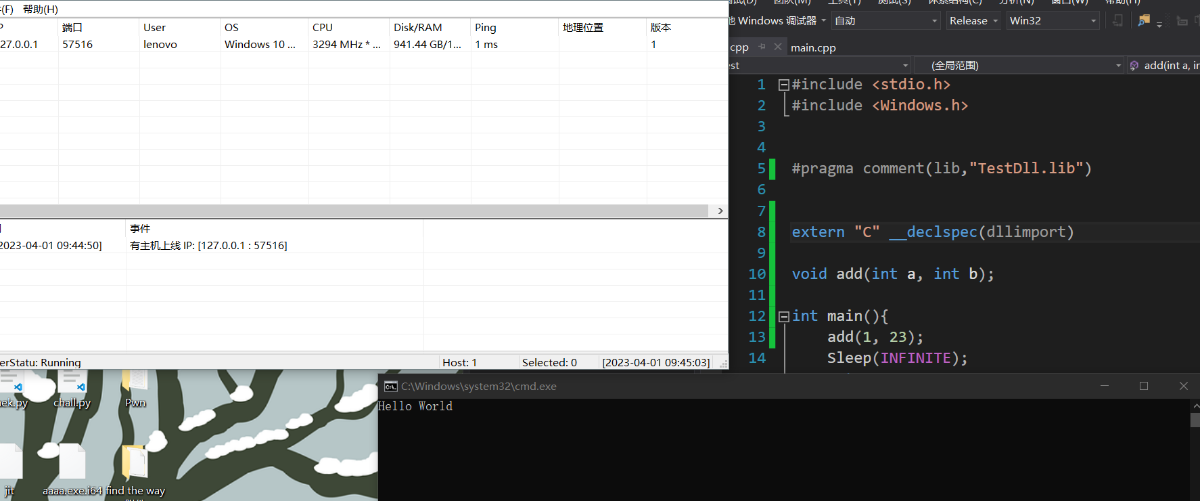The width and height of the screenshot is (1200, 501).
Task: Close the active .cpp editor tab
Action: [x=777, y=47]
